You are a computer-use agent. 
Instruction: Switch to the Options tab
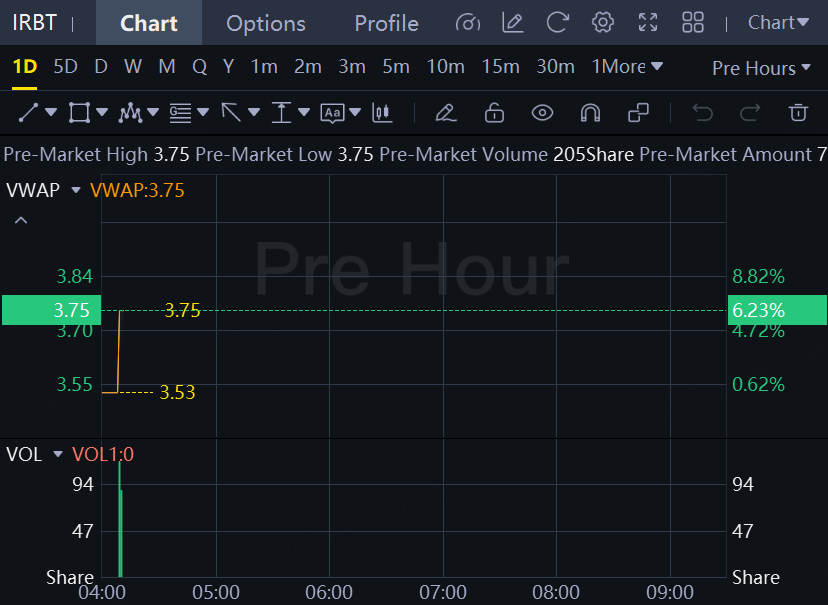(x=266, y=23)
